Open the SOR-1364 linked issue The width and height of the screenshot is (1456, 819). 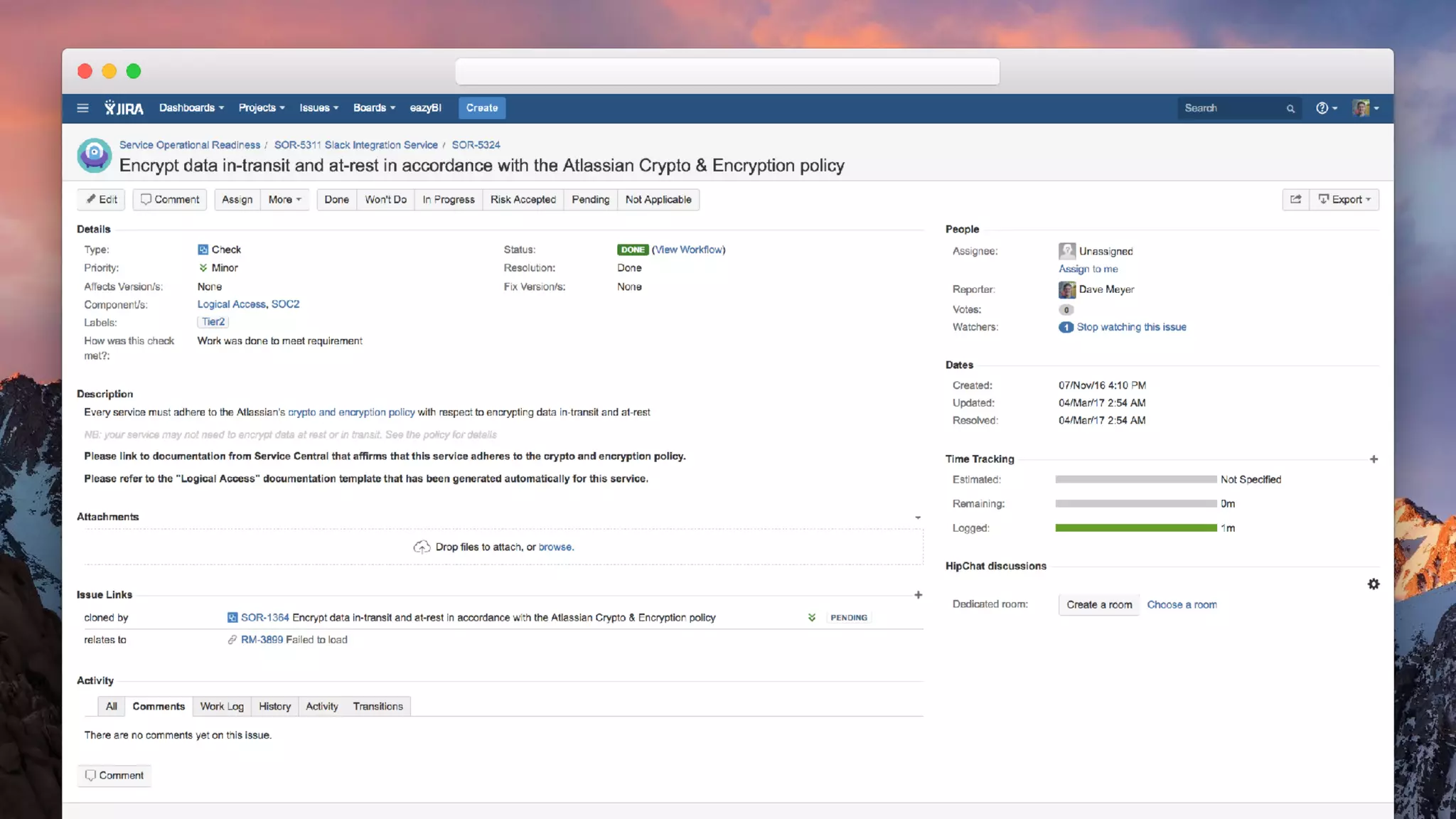click(264, 618)
